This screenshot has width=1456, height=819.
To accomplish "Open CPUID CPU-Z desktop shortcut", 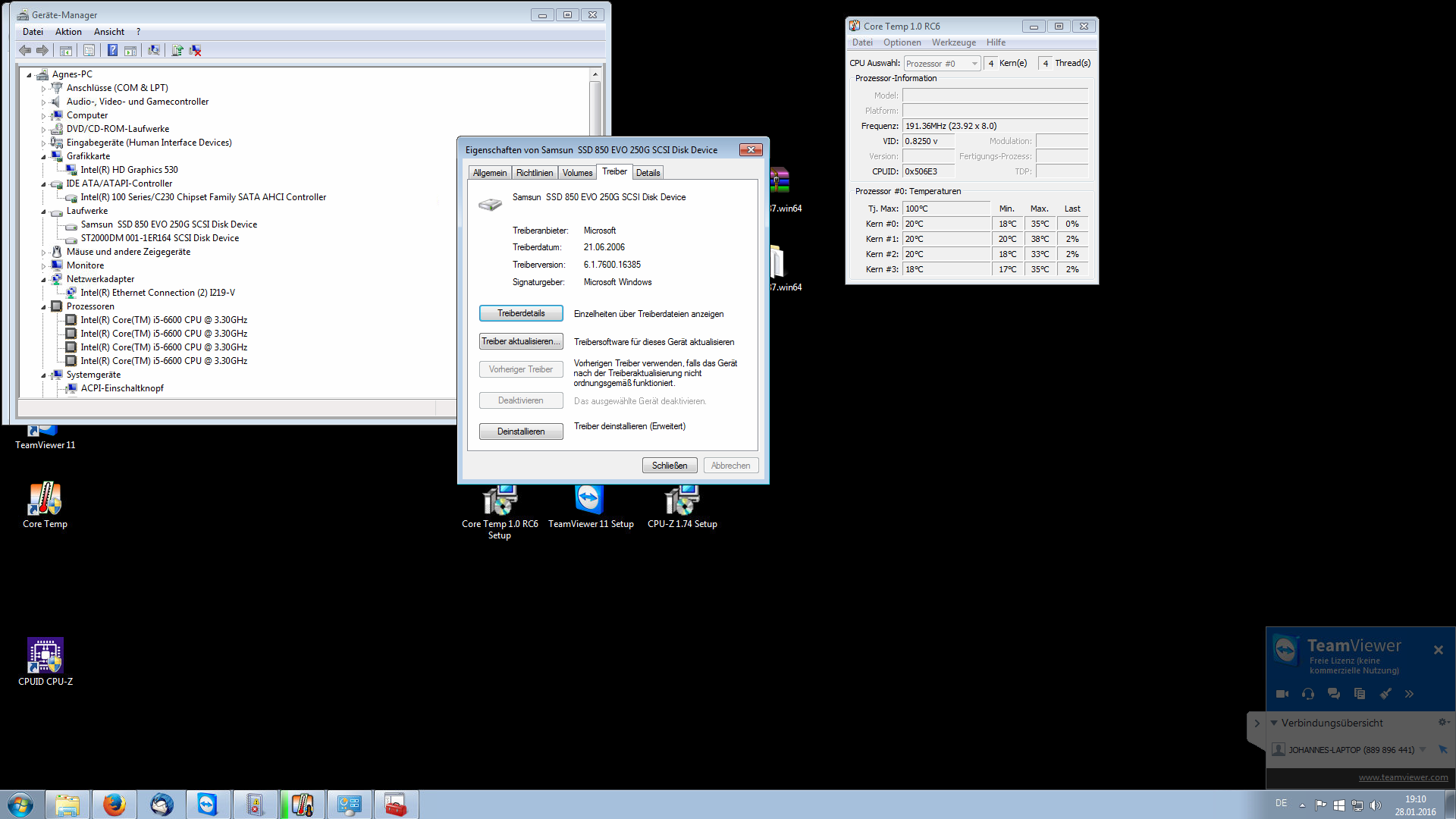I will click(x=45, y=662).
